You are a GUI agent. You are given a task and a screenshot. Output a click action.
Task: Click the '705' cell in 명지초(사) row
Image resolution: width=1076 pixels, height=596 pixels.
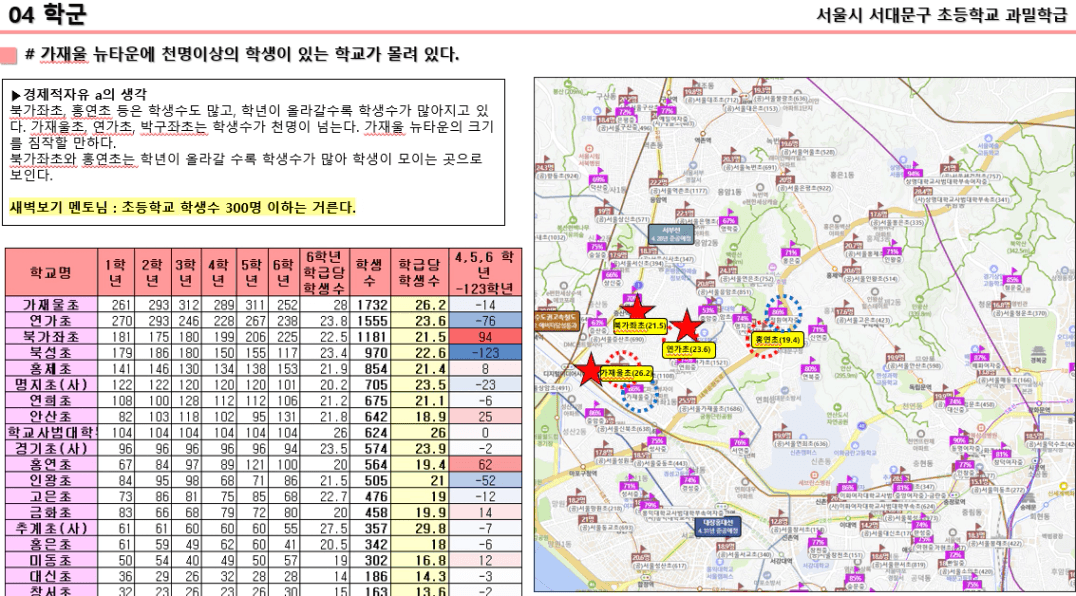(x=371, y=385)
